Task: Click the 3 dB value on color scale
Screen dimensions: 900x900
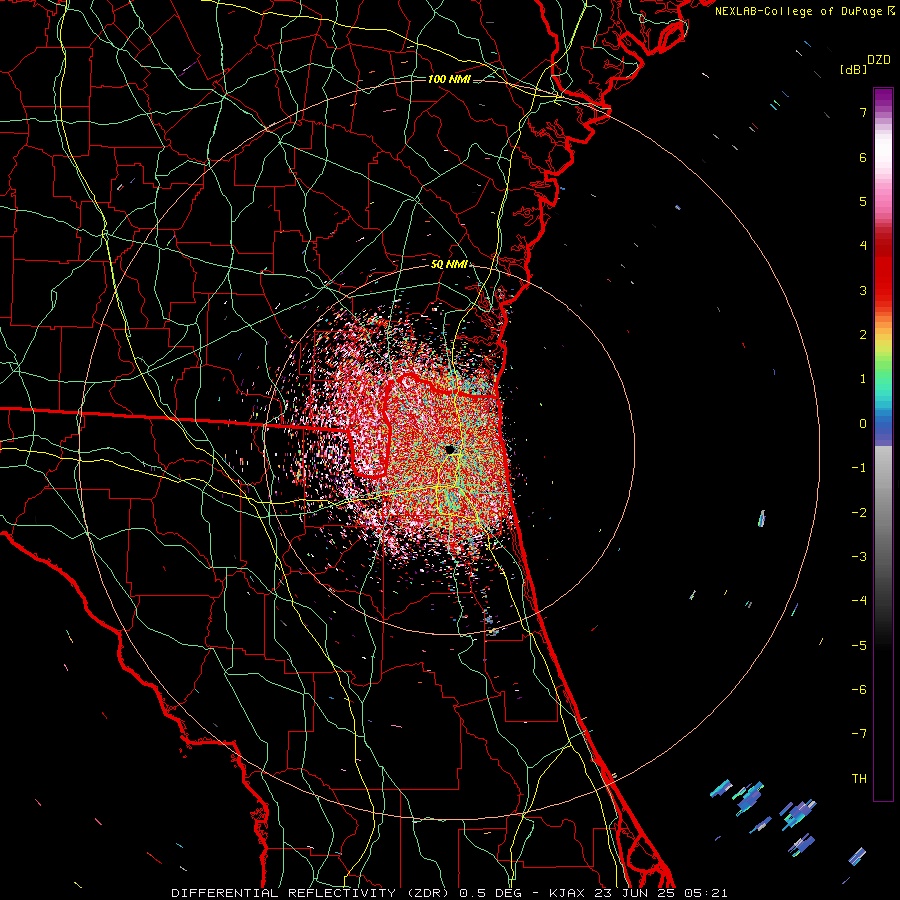Action: click(x=863, y=290)
